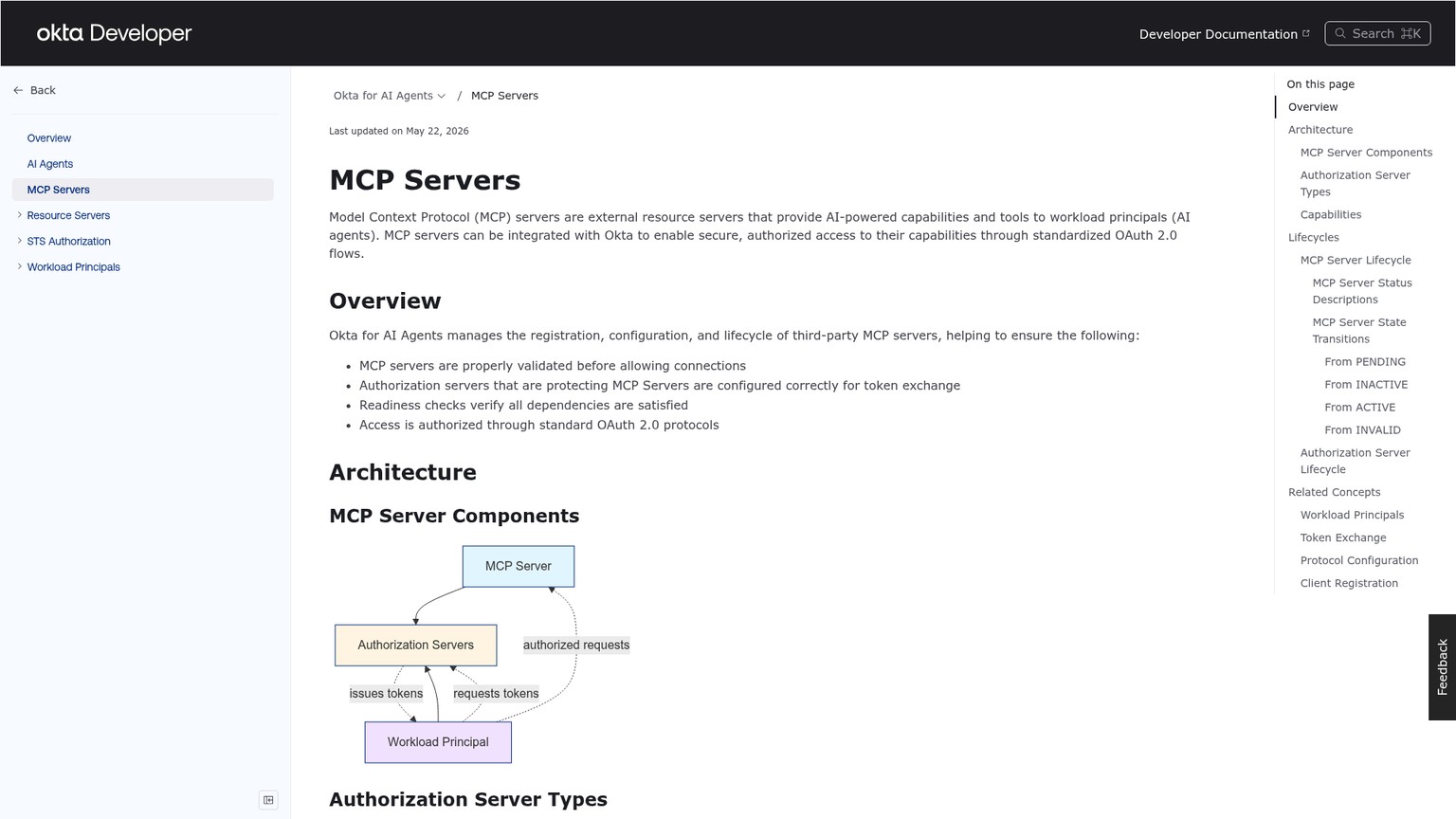Select Overview in the left sidebar
Viewport: 1456px width, 819px height.
49,138
